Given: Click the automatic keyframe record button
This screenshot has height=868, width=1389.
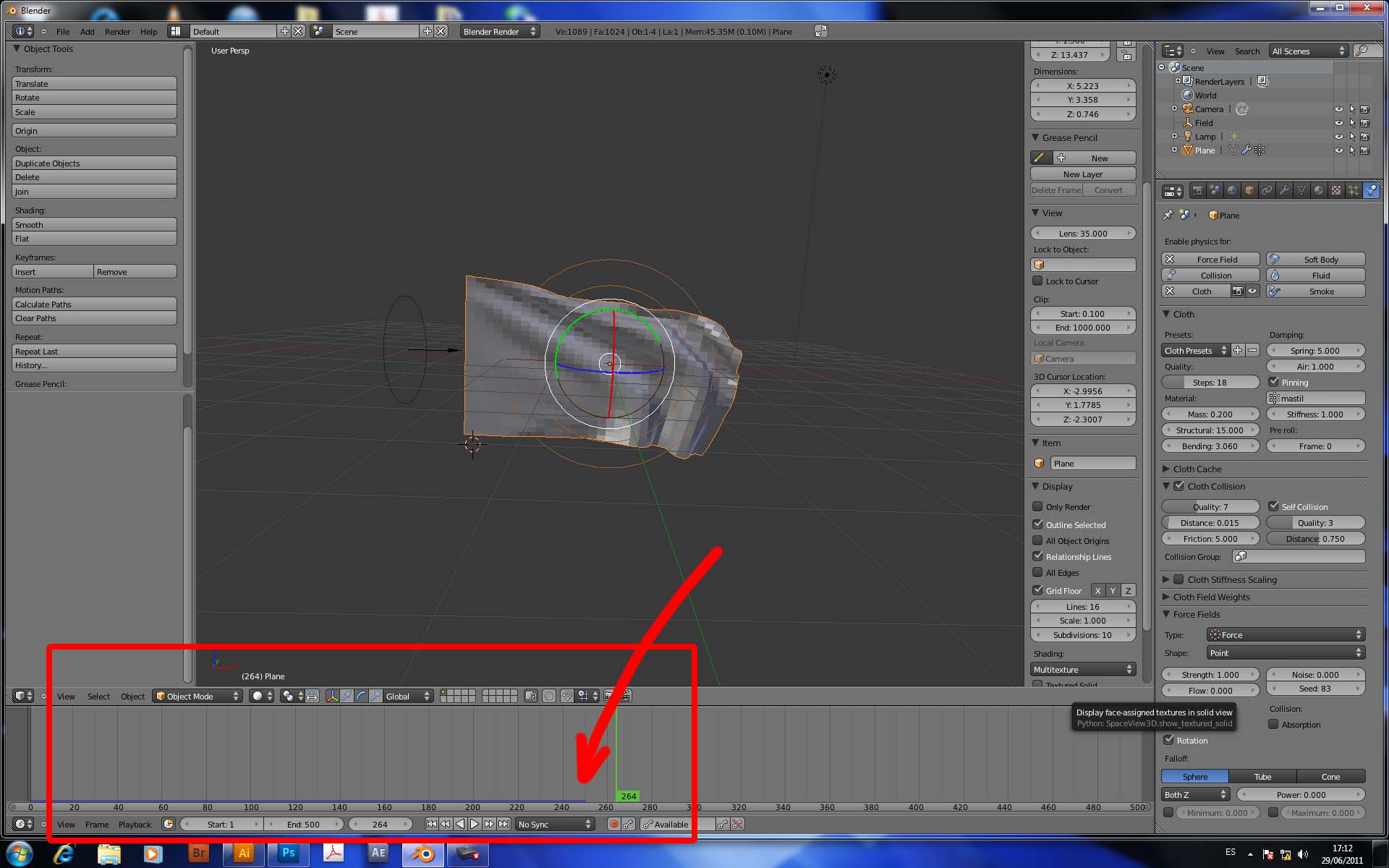Looking at the screenshot, I should tap(613, 824).
